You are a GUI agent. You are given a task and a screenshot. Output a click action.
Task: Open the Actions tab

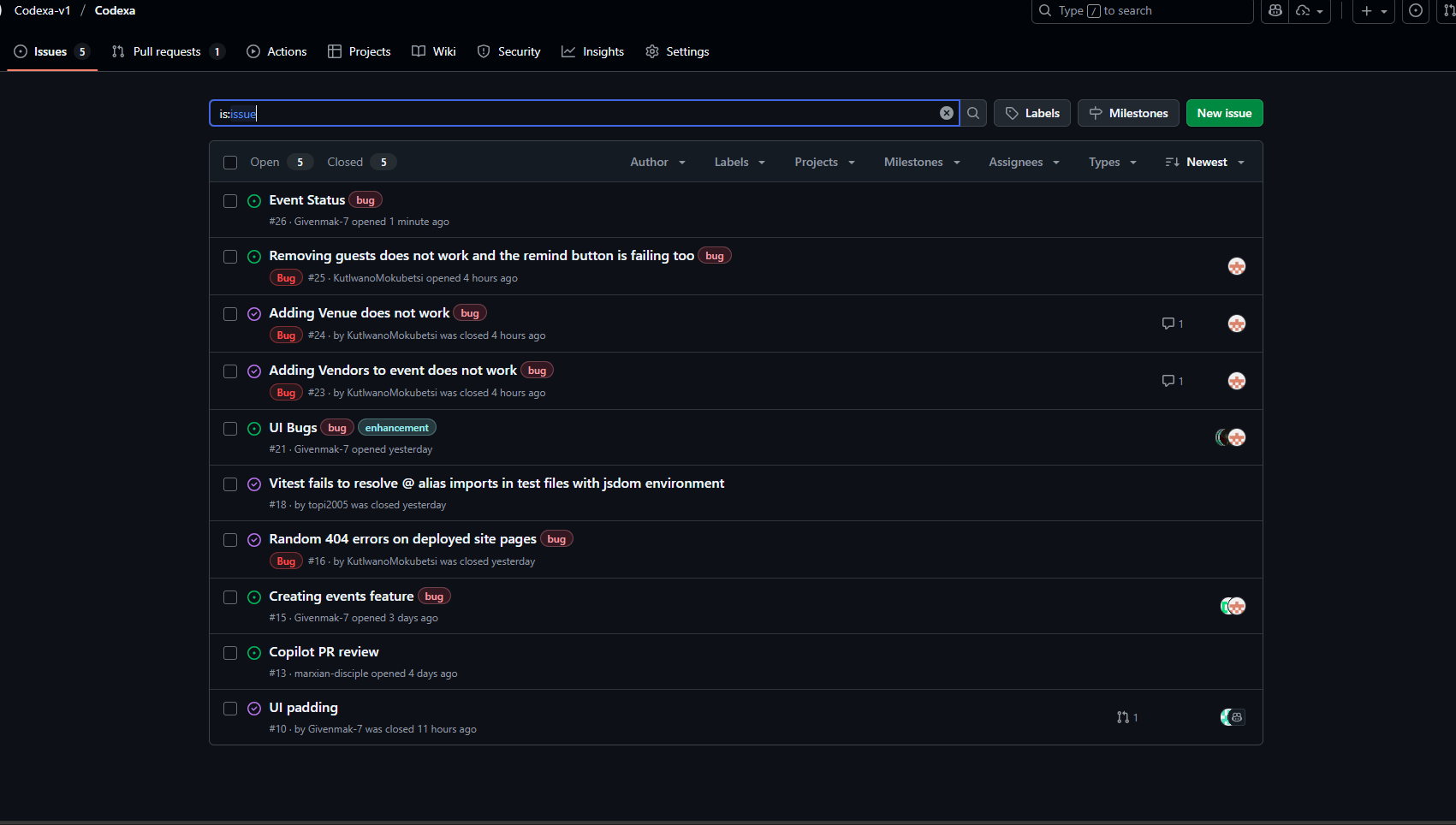(x=276, y=51)
